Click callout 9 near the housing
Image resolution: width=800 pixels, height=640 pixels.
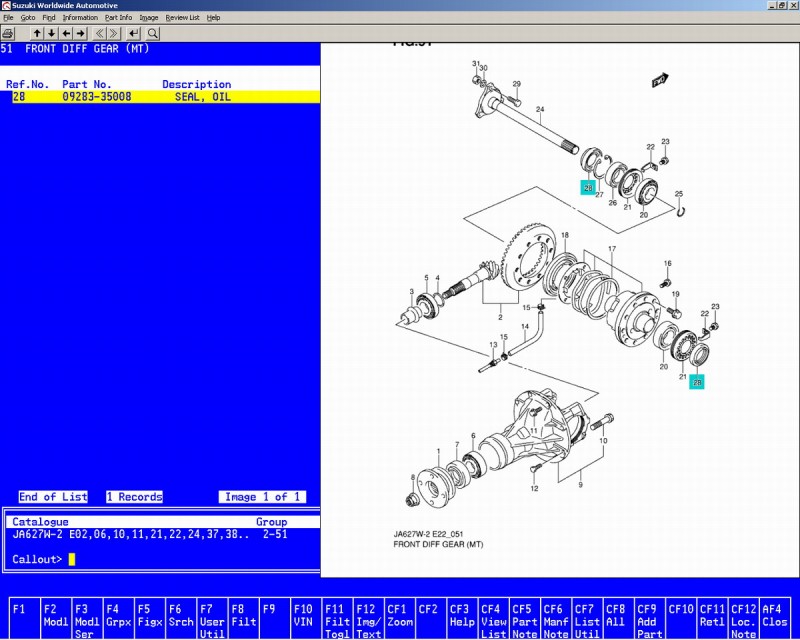pyautogui.click(x=580, y=484)
